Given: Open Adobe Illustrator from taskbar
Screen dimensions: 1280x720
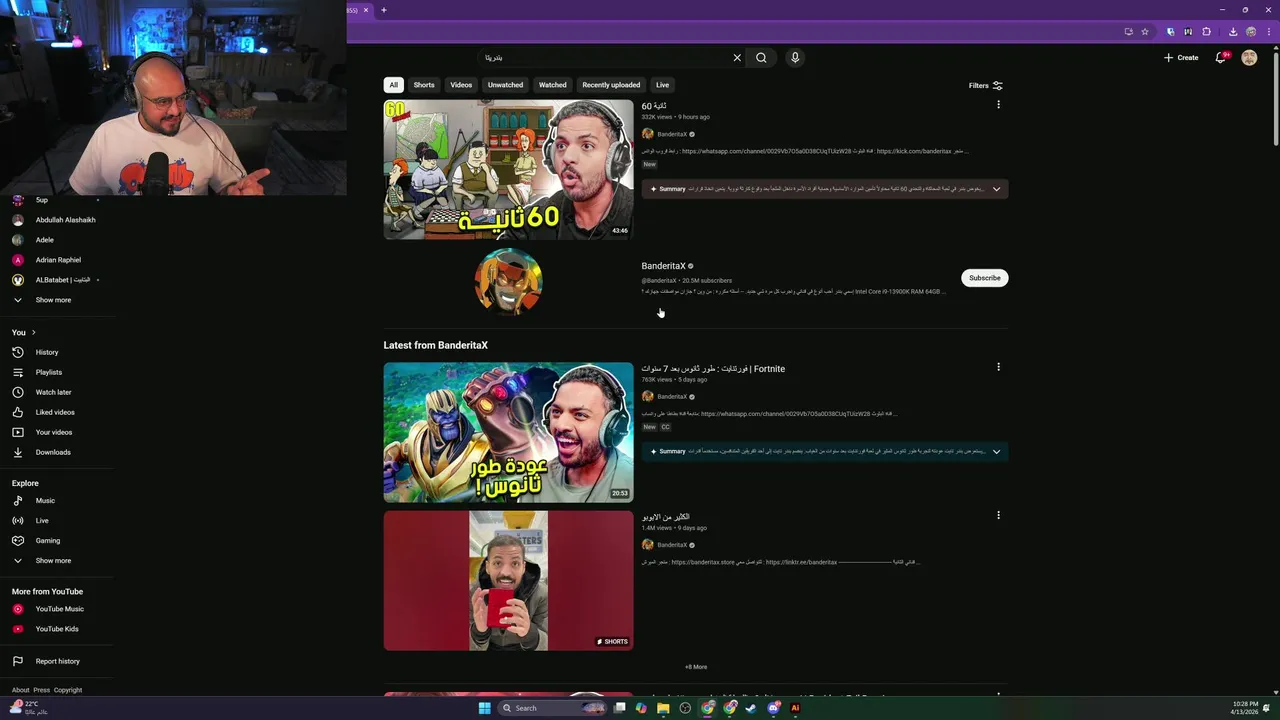Looking at the screenshot, I should tap(795, 708).
